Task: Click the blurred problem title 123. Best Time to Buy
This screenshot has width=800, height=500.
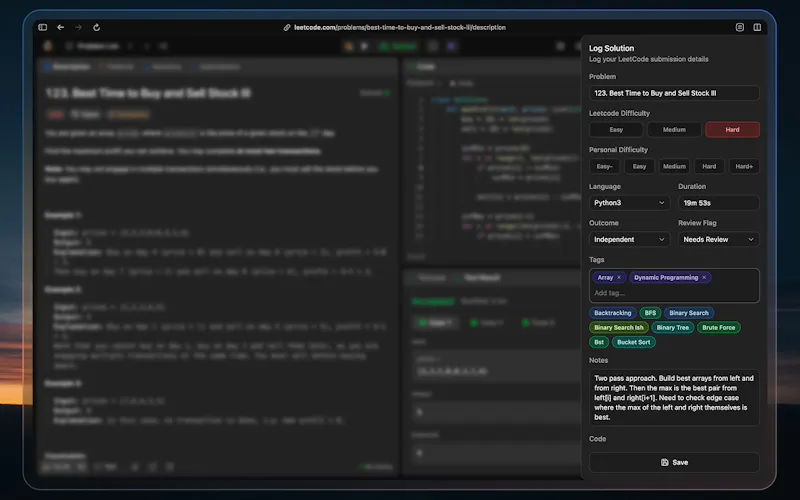Action: point(148,93)
